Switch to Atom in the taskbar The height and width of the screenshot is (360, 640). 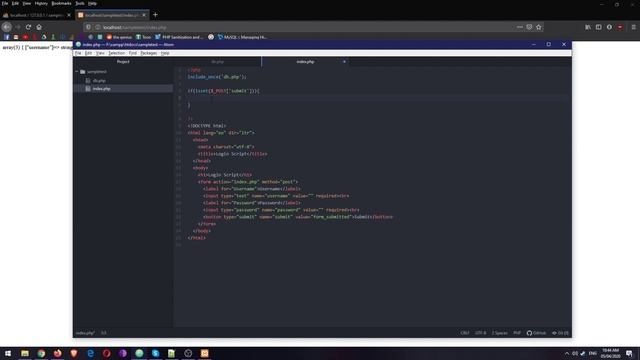coord(139,353)
